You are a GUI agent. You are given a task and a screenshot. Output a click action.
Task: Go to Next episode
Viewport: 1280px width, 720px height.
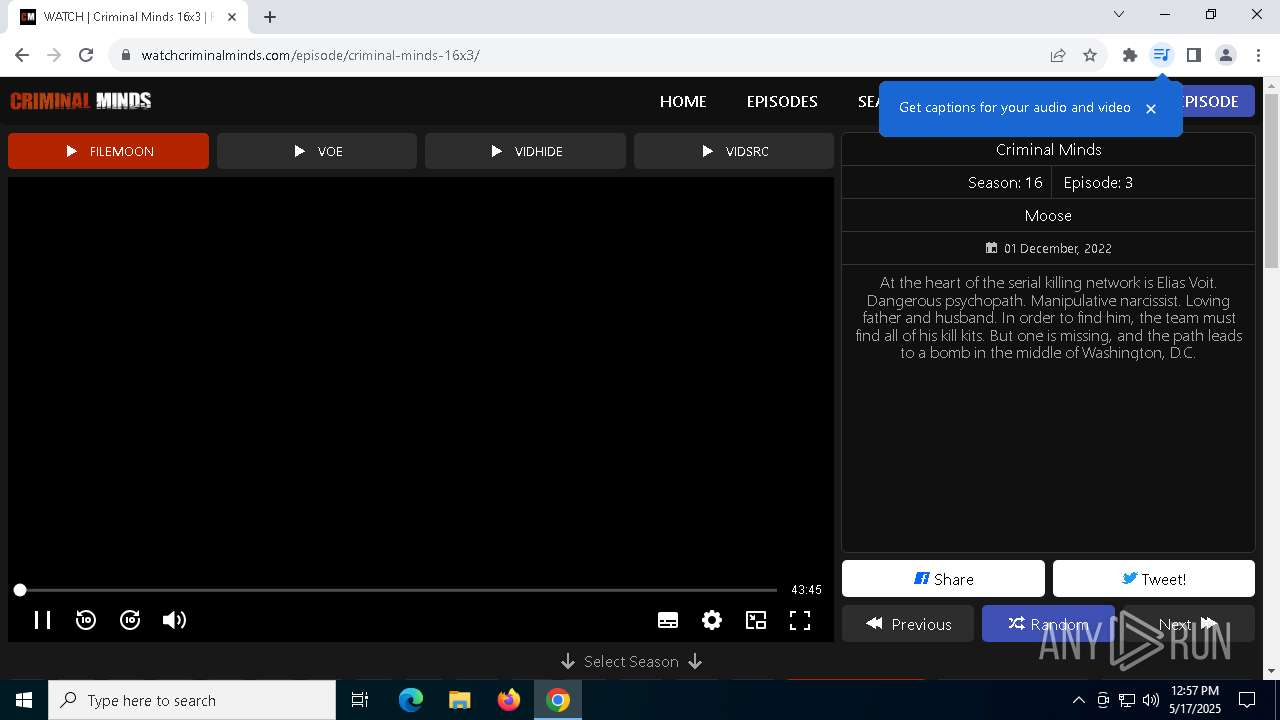point(1188,624)
